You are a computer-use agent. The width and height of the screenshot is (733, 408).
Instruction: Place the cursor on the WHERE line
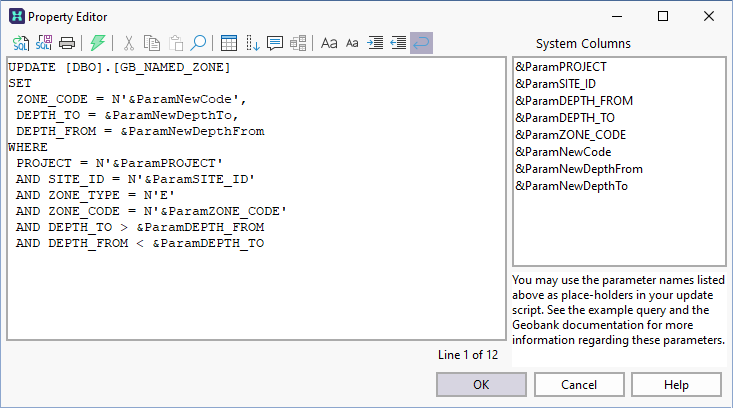point(28,147)
